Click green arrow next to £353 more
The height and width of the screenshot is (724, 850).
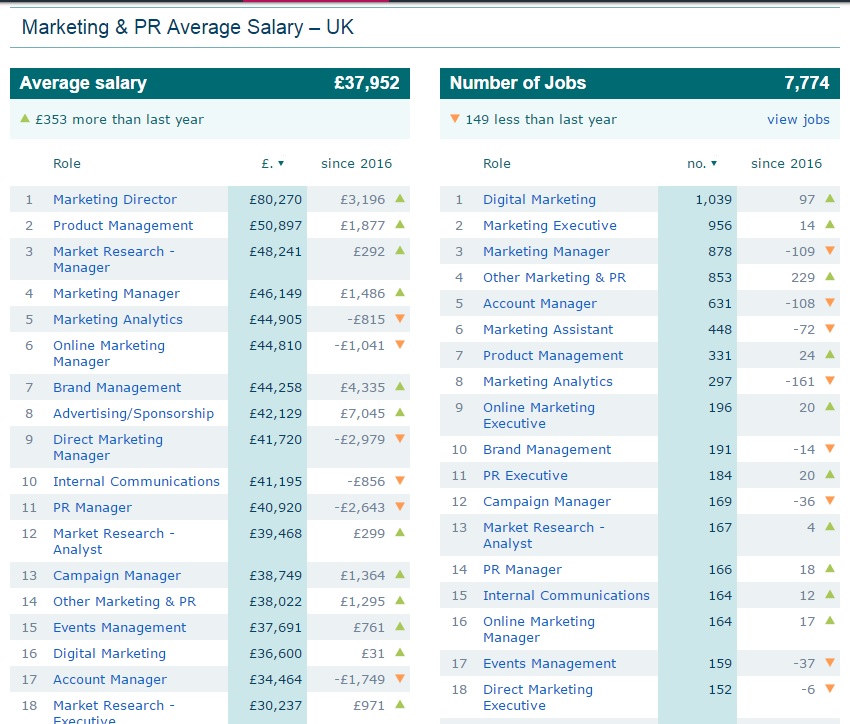tap(25, 118)
